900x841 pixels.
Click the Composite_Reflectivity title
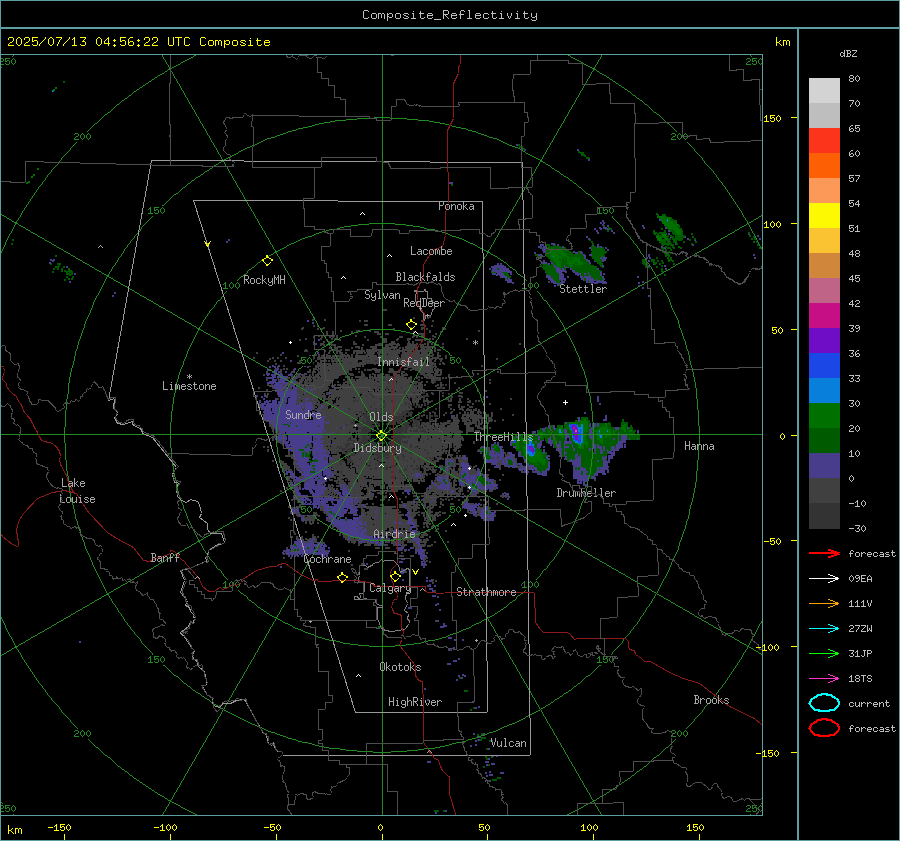pyautogui.click(x=450, y=15)
